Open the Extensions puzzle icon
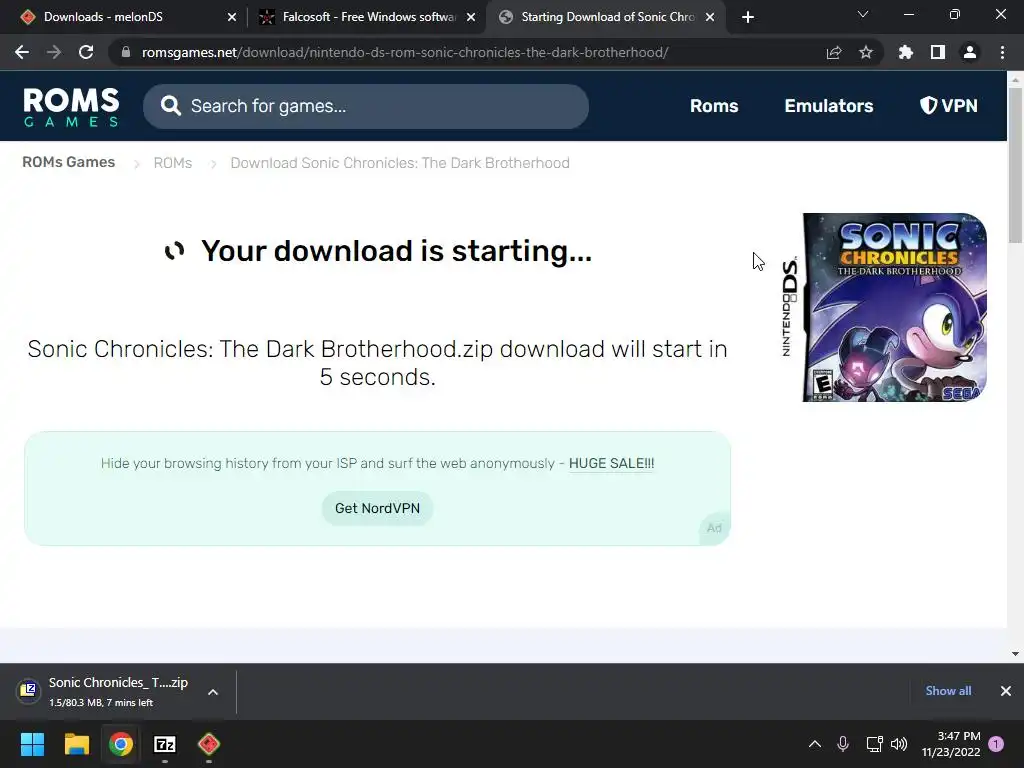The image size is (1024, 768). pyautogui.click(x=905, y=52)
